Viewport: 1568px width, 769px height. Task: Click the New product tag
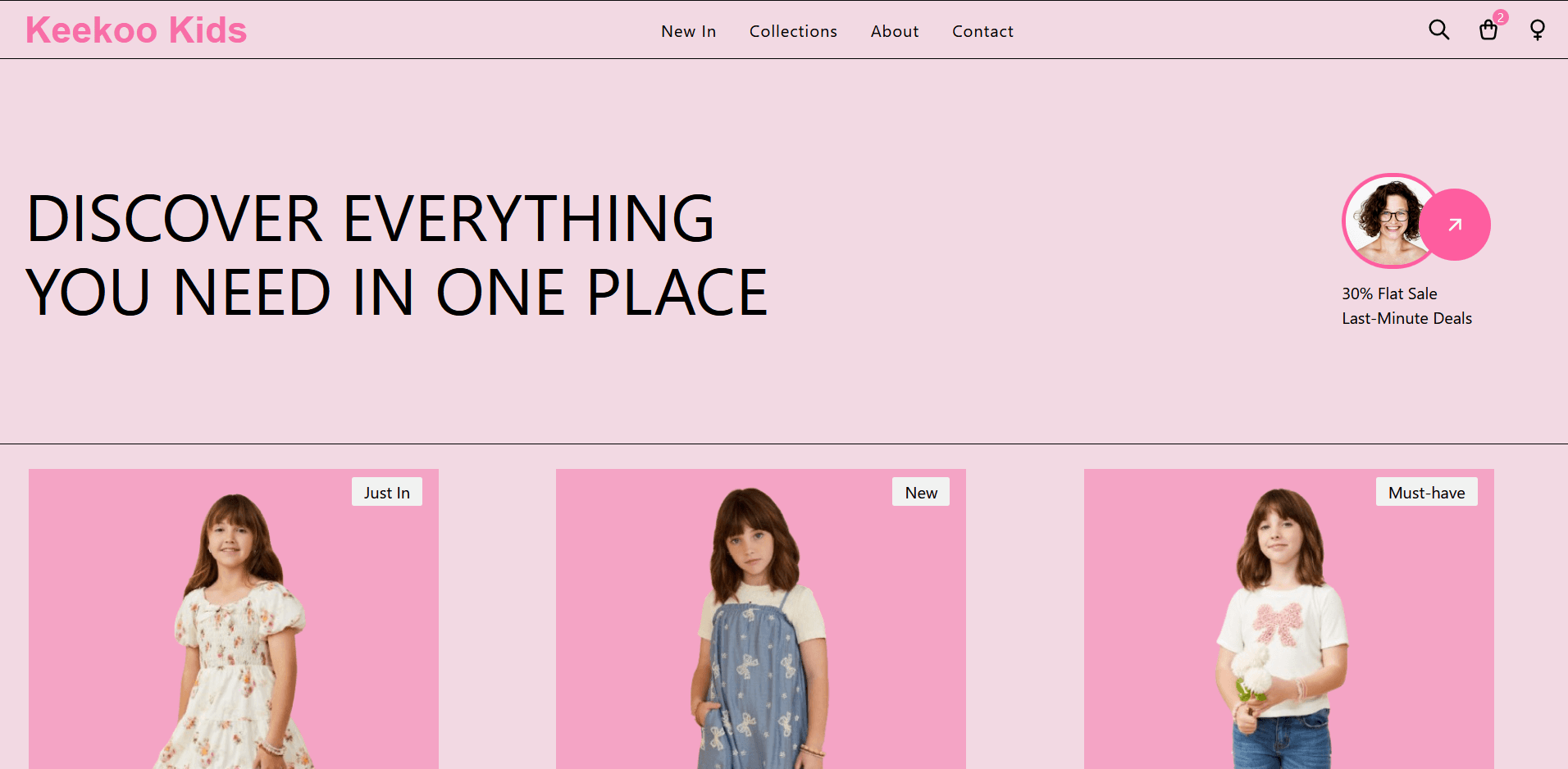click(921, 492)
